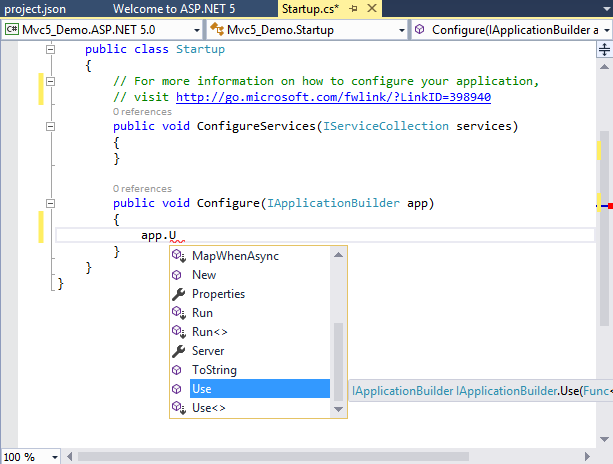This screenshot has height=464, width=613.
Task: Collapse the Startup class outline
Action: tap(50, 49)
